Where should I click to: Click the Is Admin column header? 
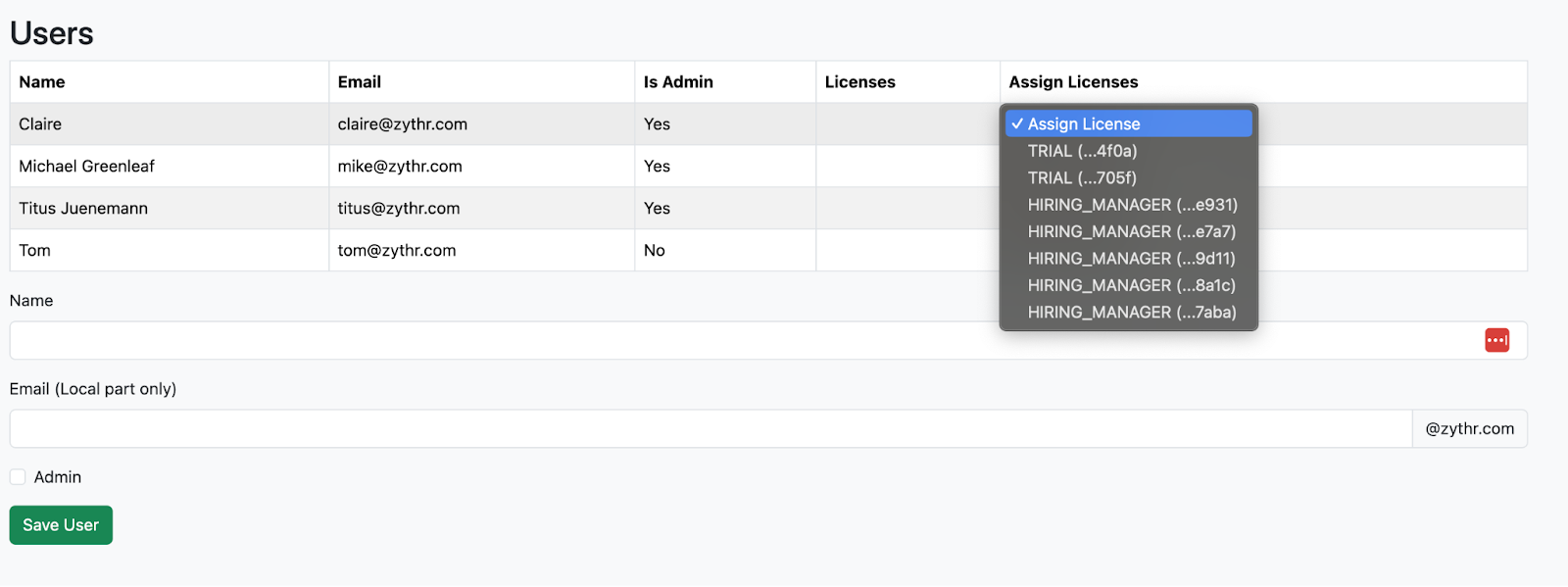coord(678,82)
